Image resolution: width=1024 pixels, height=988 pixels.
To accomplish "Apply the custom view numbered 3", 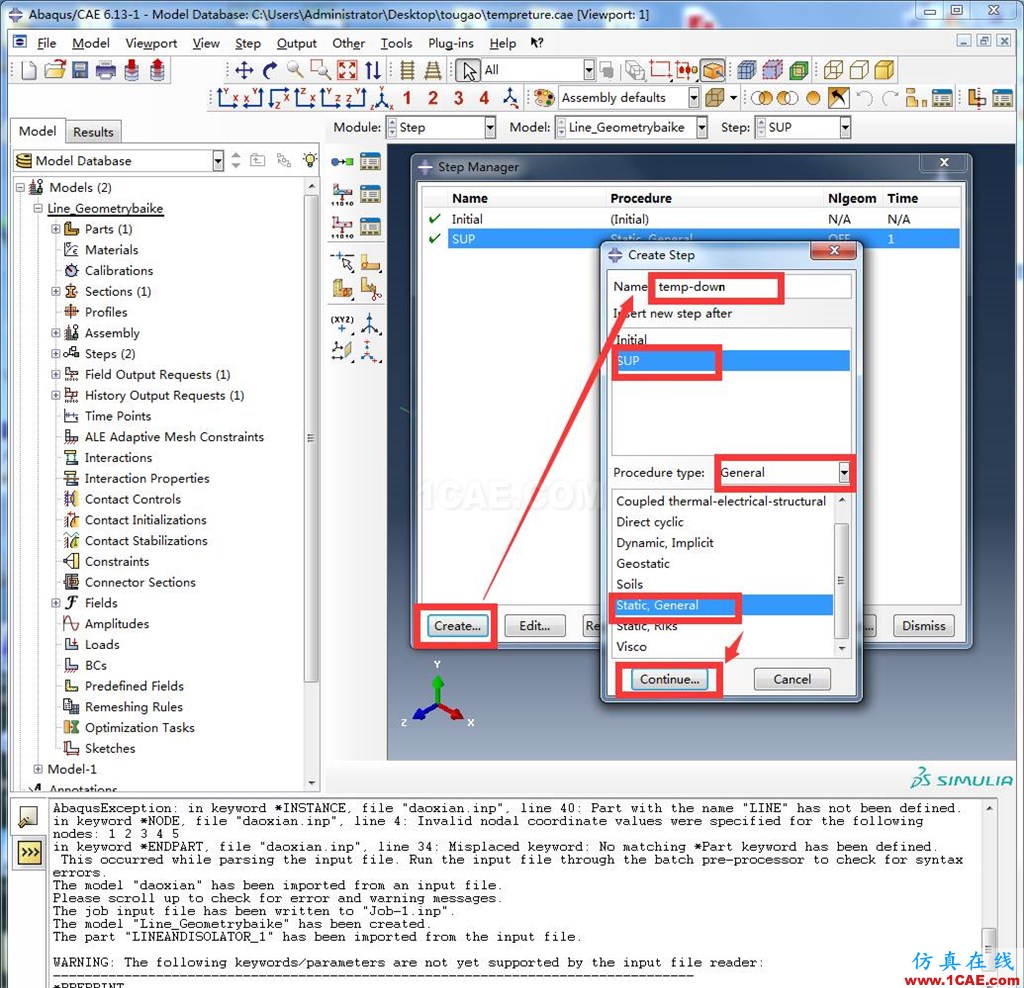I will coord(458,99).
